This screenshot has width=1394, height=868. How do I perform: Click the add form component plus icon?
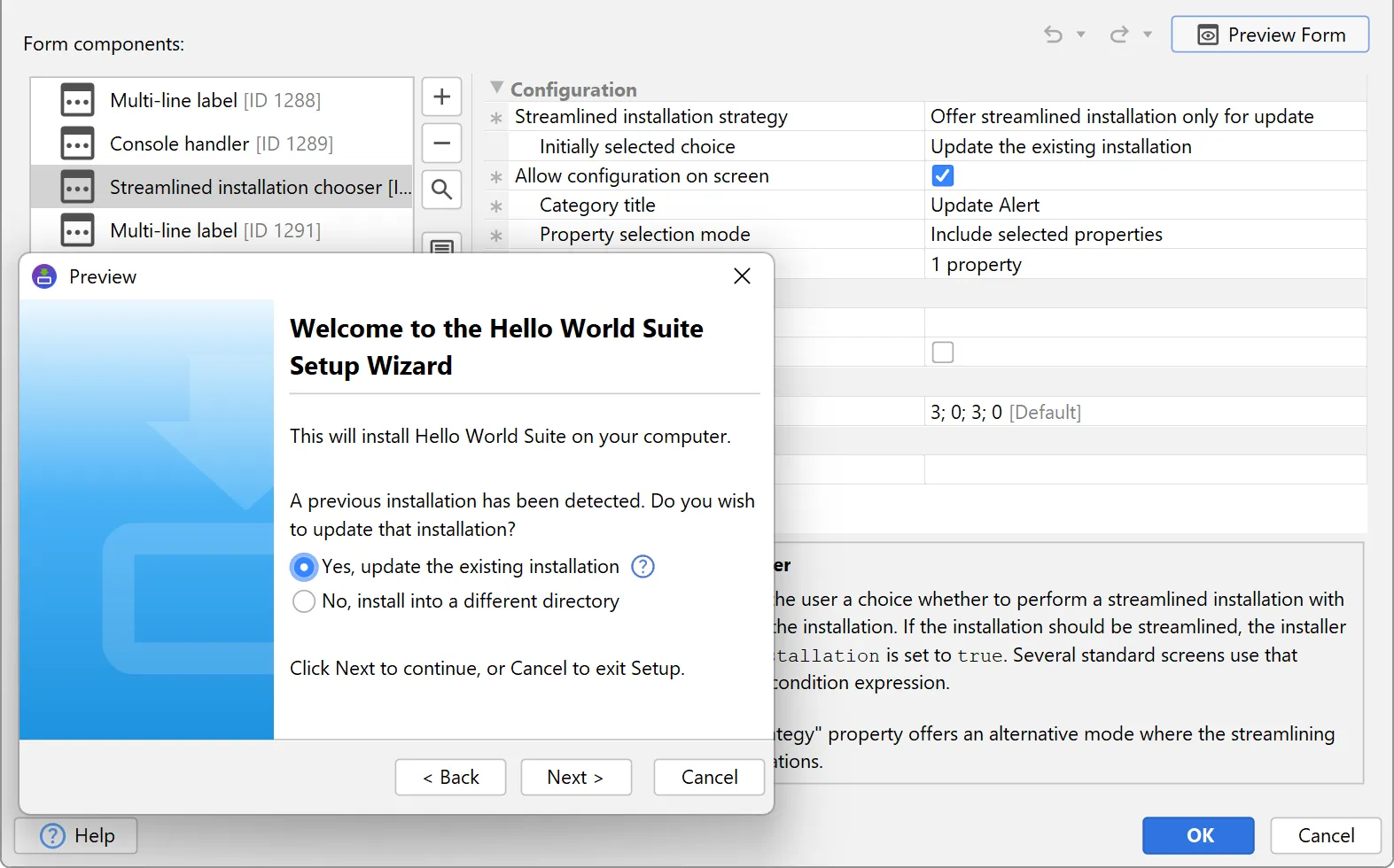pos(441,97)
